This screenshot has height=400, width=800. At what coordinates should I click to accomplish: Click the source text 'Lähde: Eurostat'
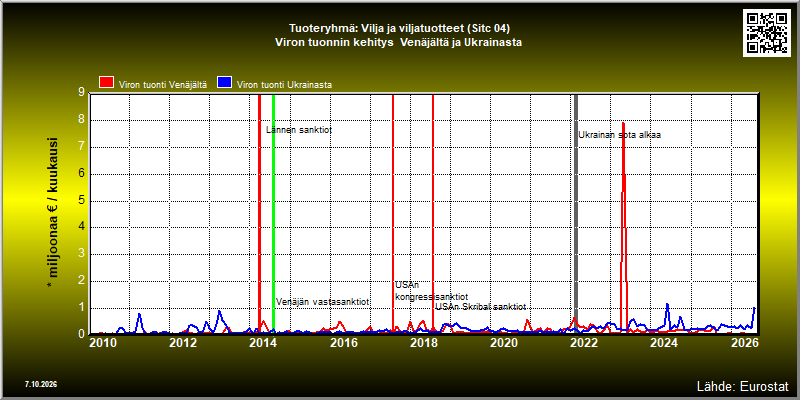(x=743, y=385)
